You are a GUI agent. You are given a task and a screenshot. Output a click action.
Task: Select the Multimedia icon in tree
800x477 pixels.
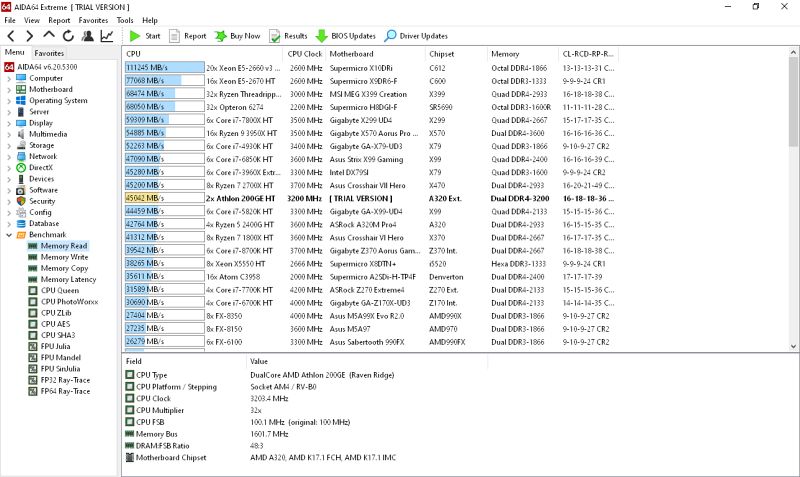21,134
